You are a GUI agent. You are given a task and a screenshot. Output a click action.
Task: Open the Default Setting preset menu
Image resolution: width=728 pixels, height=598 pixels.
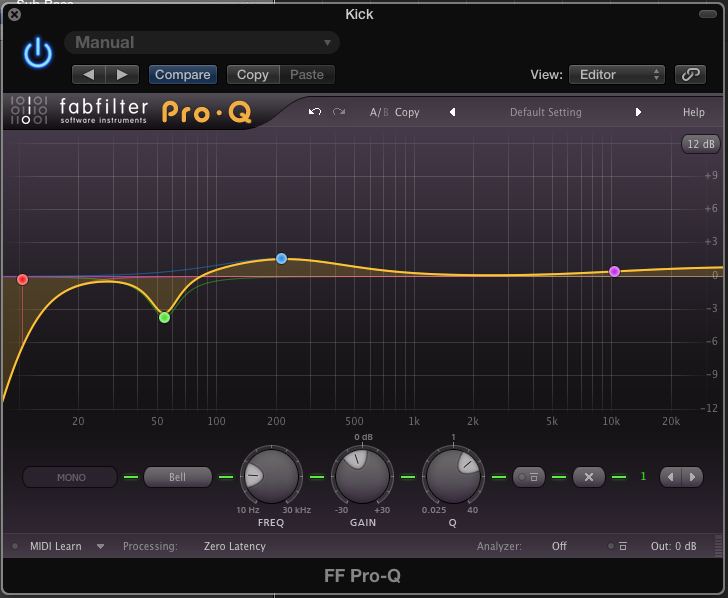[x=545, y=112]
